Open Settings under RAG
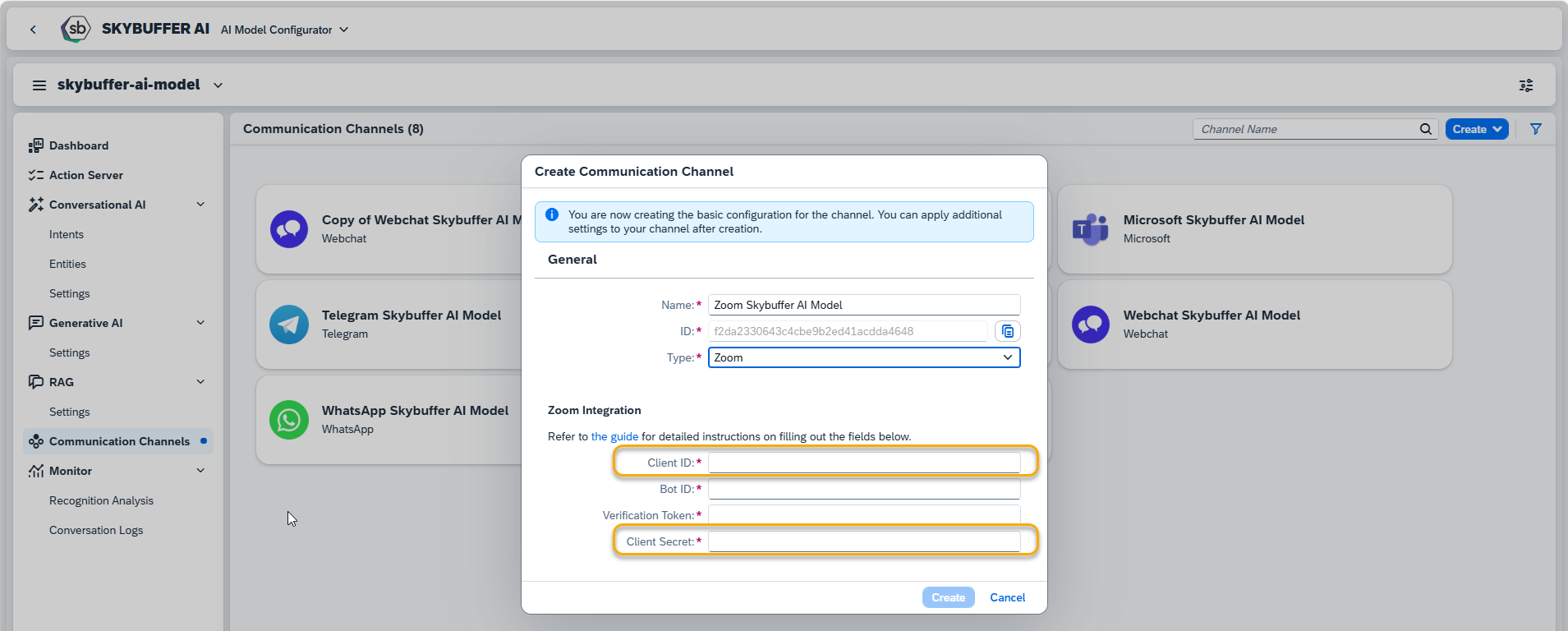 pos(70,412)
